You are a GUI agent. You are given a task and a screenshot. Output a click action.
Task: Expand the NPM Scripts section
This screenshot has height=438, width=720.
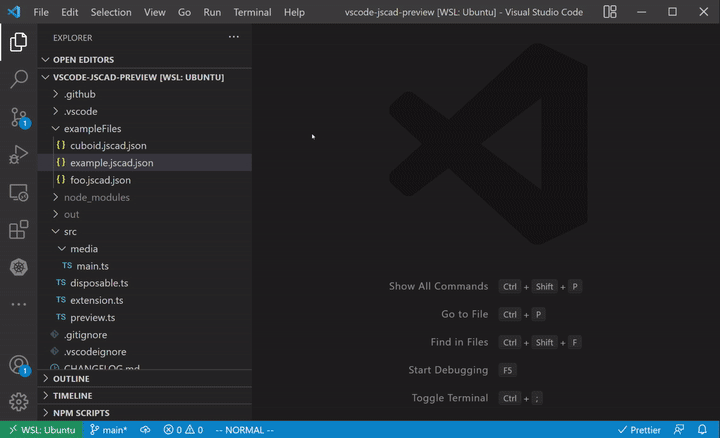coord(145,413)
